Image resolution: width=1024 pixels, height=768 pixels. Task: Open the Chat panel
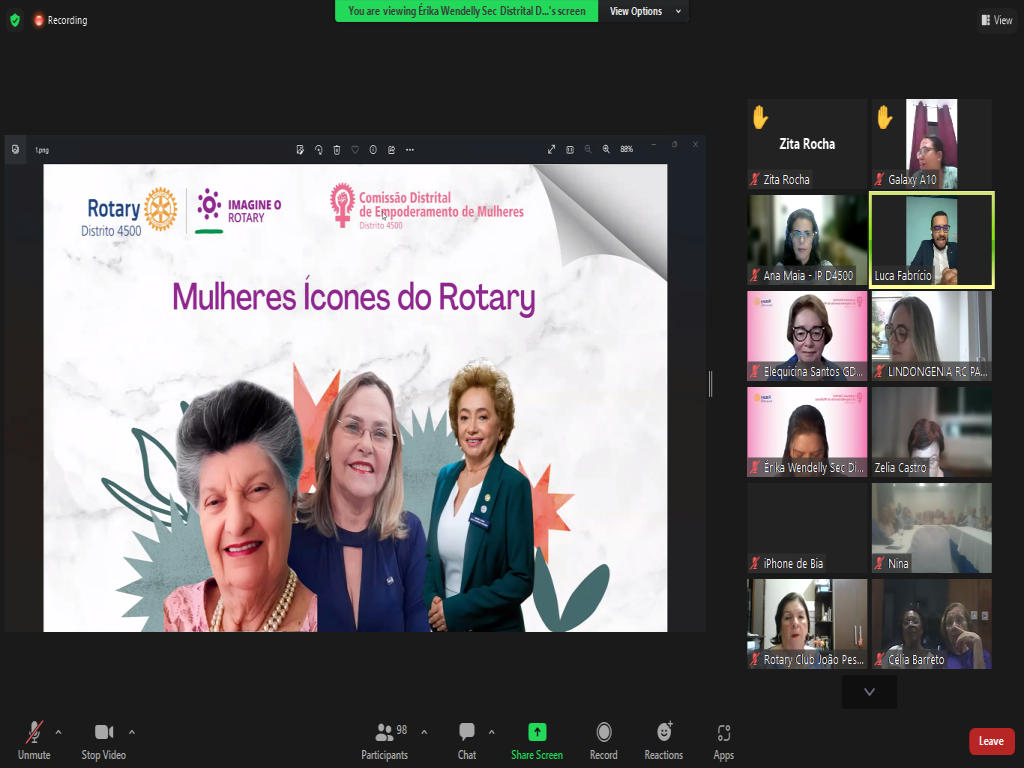tap(467, 738)
